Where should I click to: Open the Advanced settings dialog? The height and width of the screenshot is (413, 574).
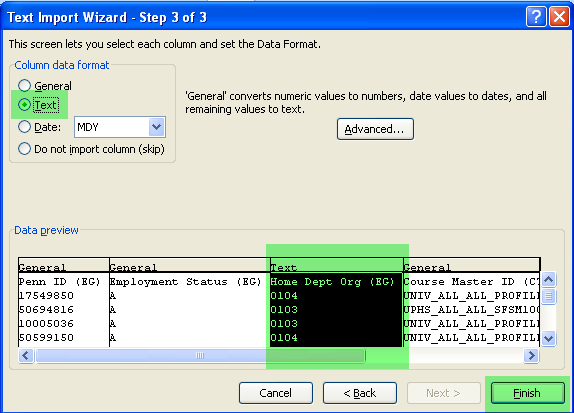[x=375, y=129]
